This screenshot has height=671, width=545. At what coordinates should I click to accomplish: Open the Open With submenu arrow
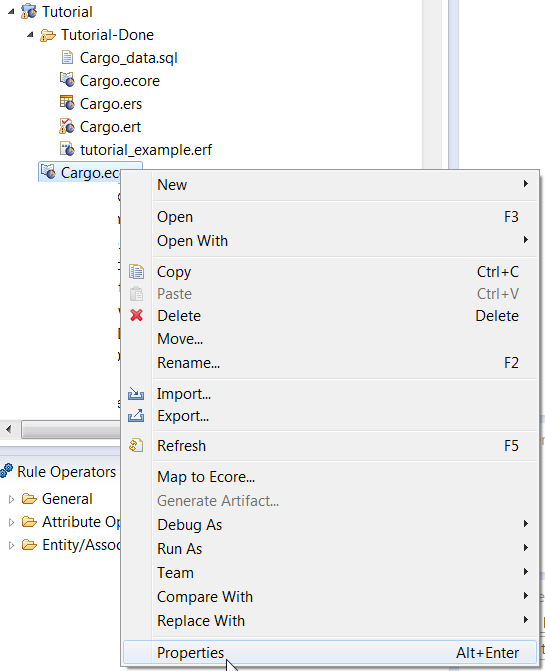point(526,240)
